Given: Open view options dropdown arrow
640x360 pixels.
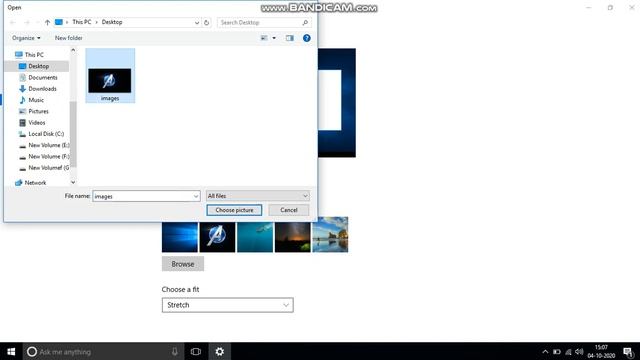Looking at the screenshot, I should 274,38.
